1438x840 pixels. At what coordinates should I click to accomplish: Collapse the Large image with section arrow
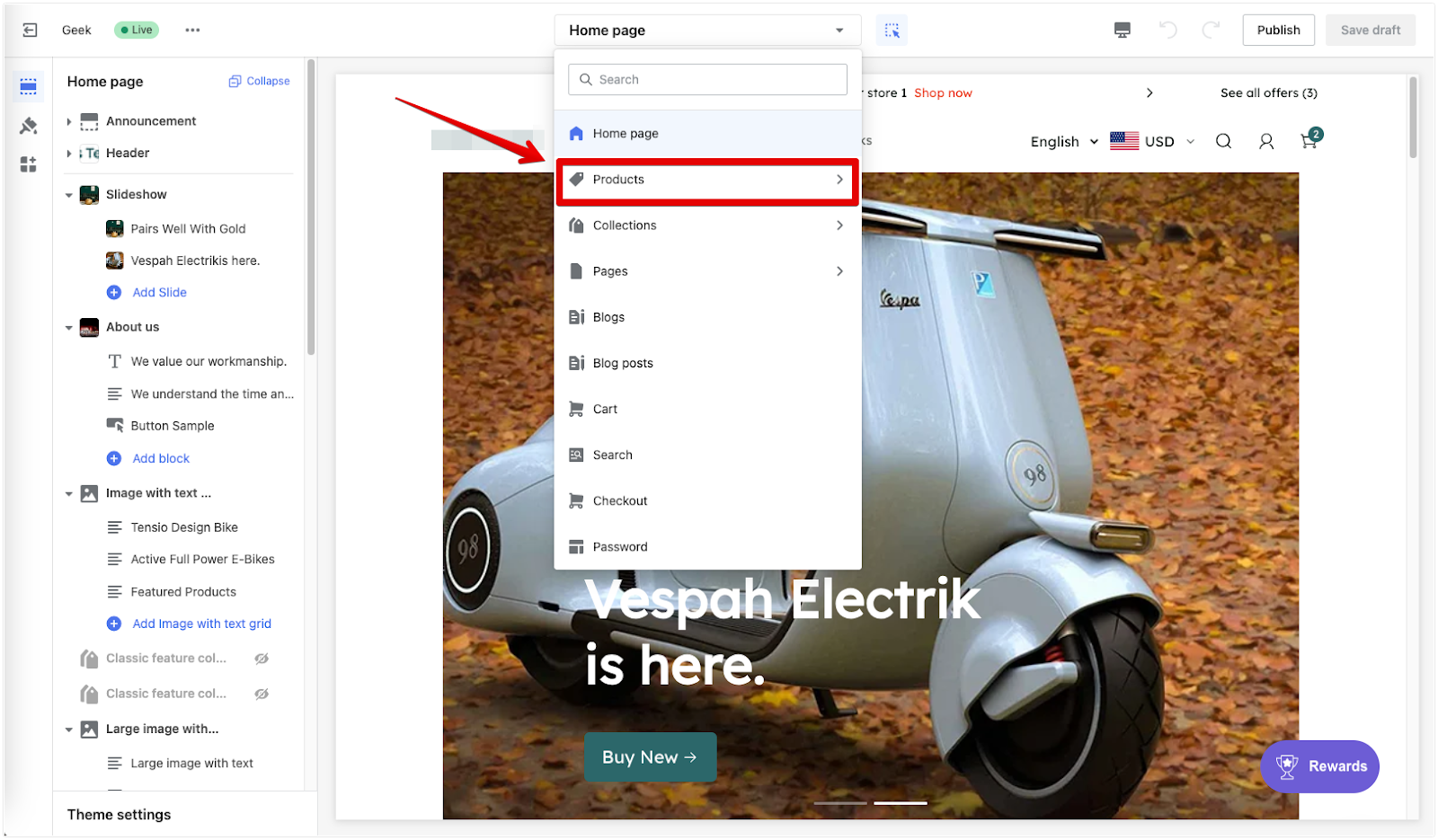pyautogui.click(x=68, y=729)
